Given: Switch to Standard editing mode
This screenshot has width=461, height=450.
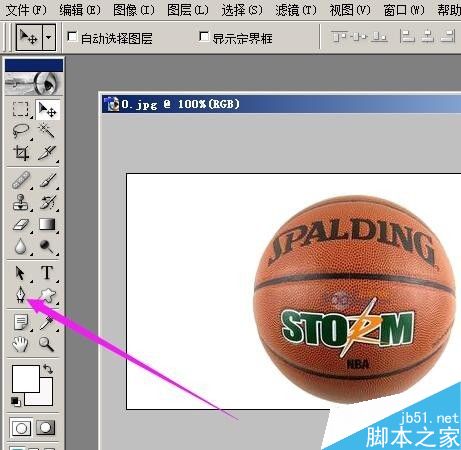Looking at the screenshot, I should point(21,427).
